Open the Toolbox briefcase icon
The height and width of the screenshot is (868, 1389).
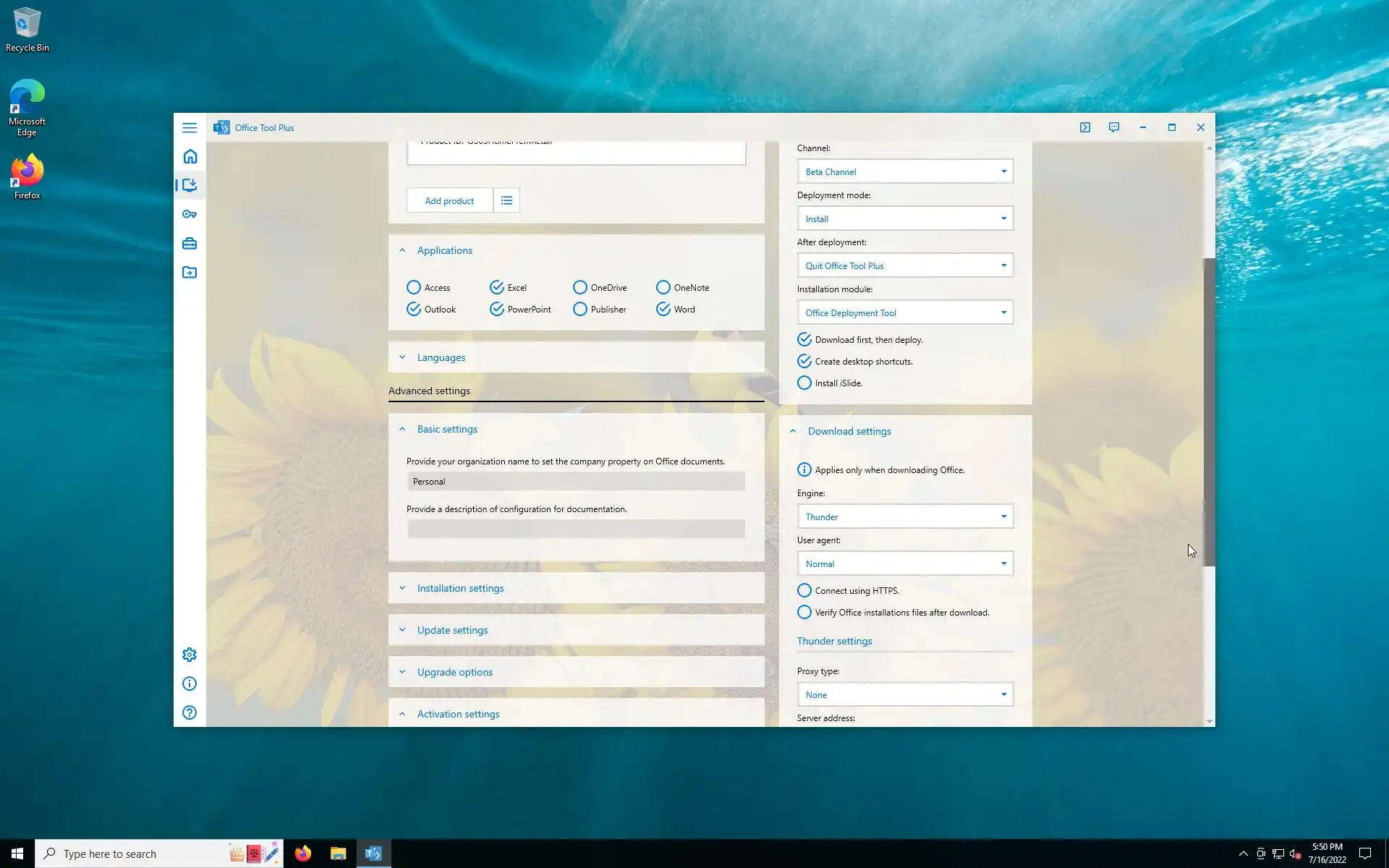pos(190,244)
